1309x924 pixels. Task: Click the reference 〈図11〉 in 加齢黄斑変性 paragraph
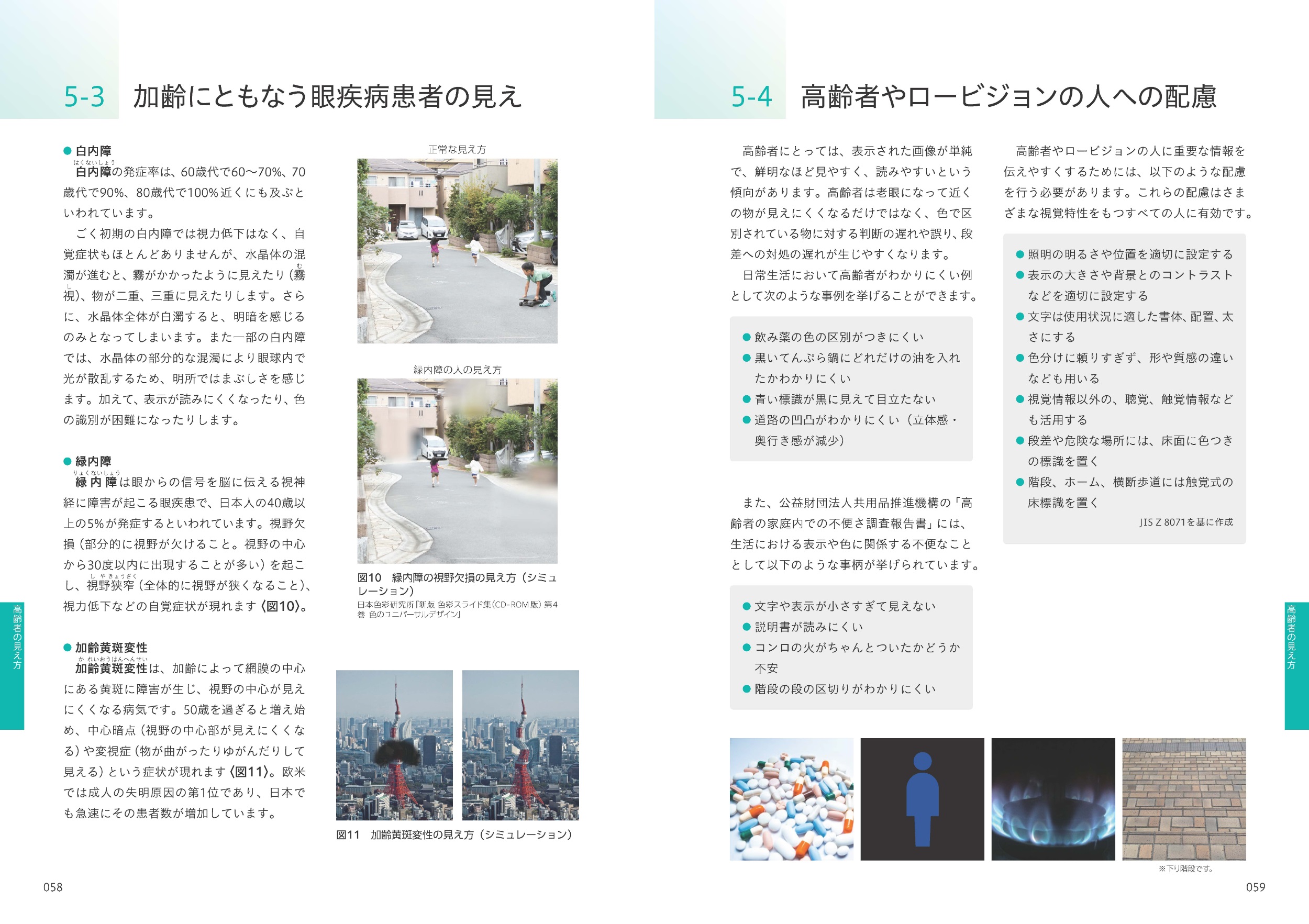[249, 772]
